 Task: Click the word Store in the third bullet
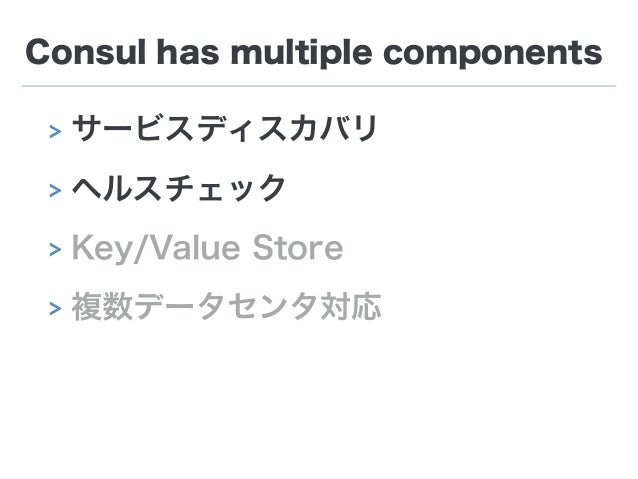[x=298, y=247]
